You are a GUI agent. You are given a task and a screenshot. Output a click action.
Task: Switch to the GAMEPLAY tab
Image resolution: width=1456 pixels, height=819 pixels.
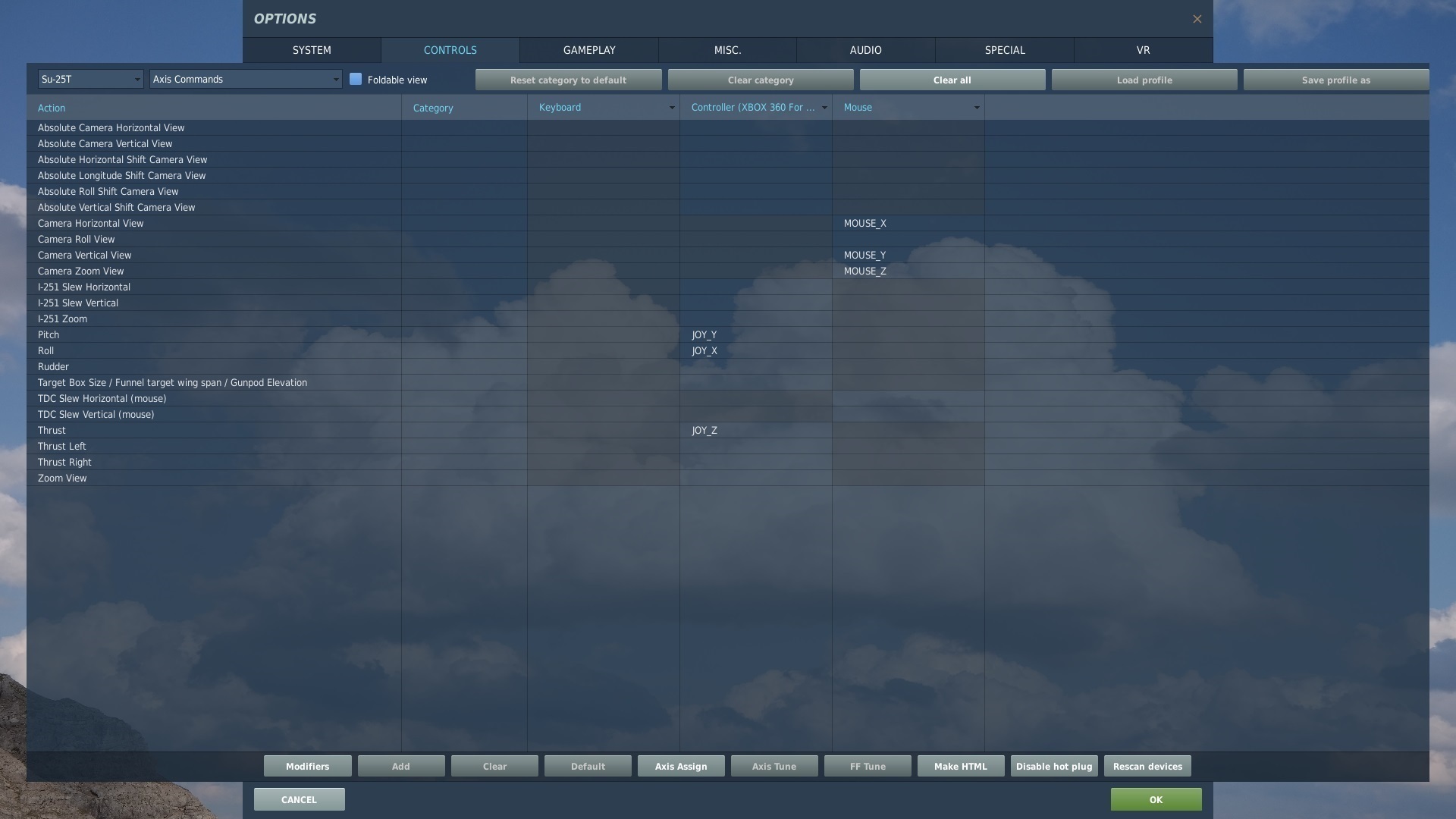(x=589, y=50)
